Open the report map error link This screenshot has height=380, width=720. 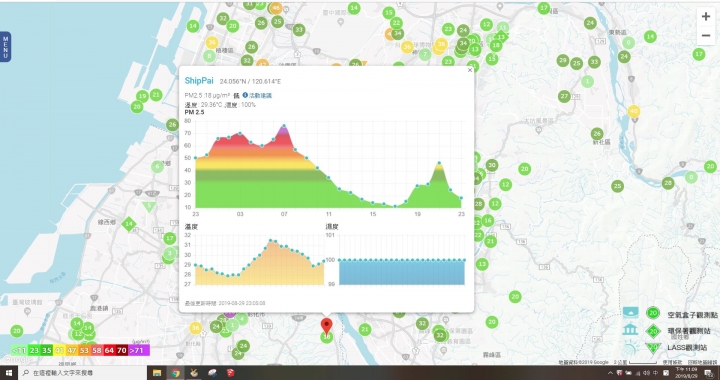tap(702, 362)
